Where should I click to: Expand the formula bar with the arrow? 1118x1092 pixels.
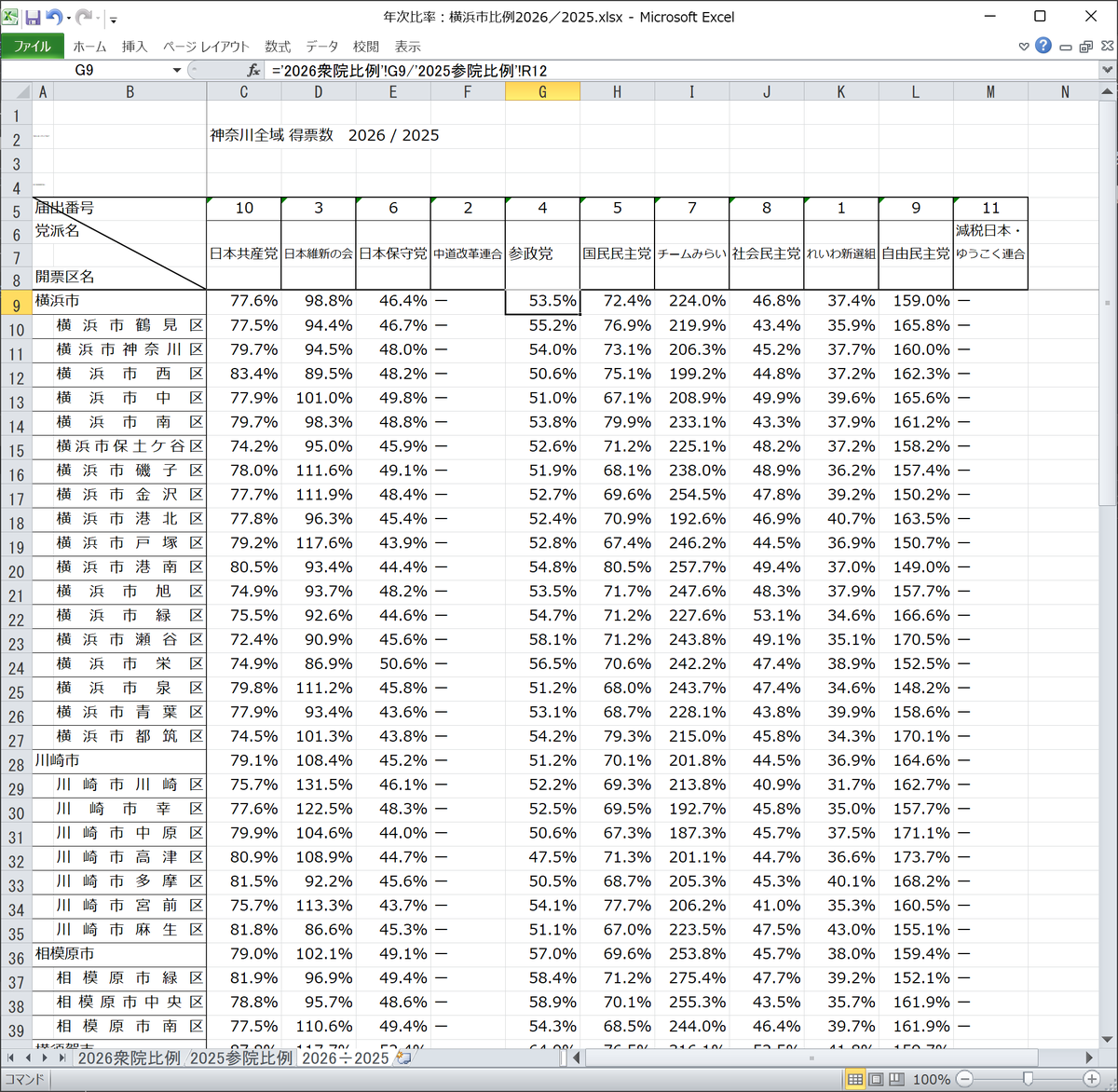pyautogui.click(x=1107, y=70)
